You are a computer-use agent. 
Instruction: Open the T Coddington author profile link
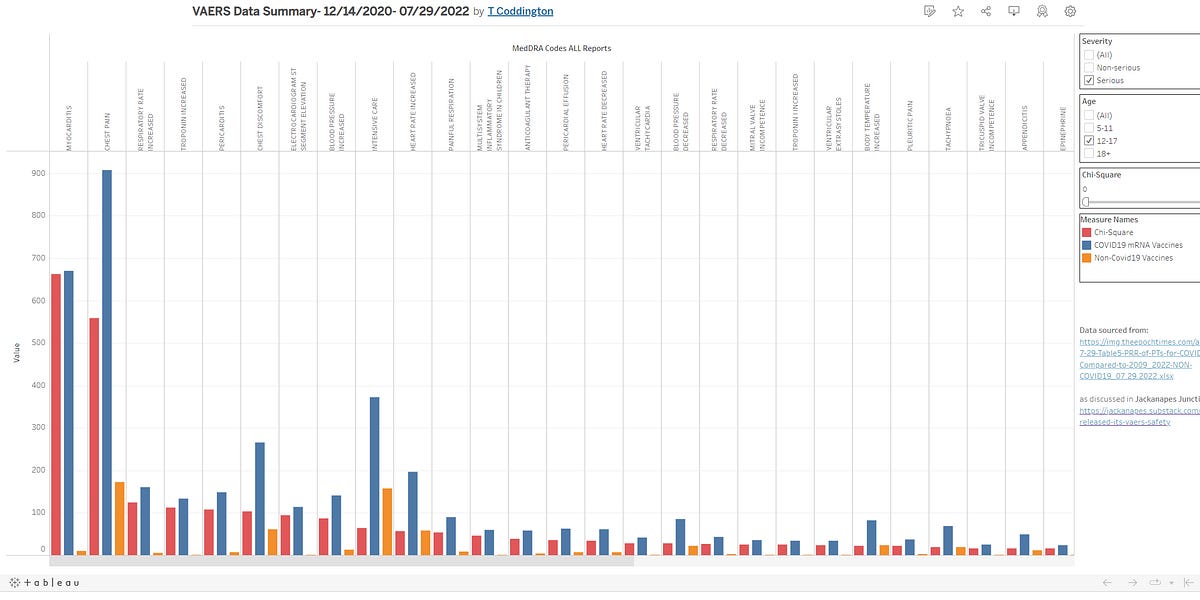click(518, 11)
